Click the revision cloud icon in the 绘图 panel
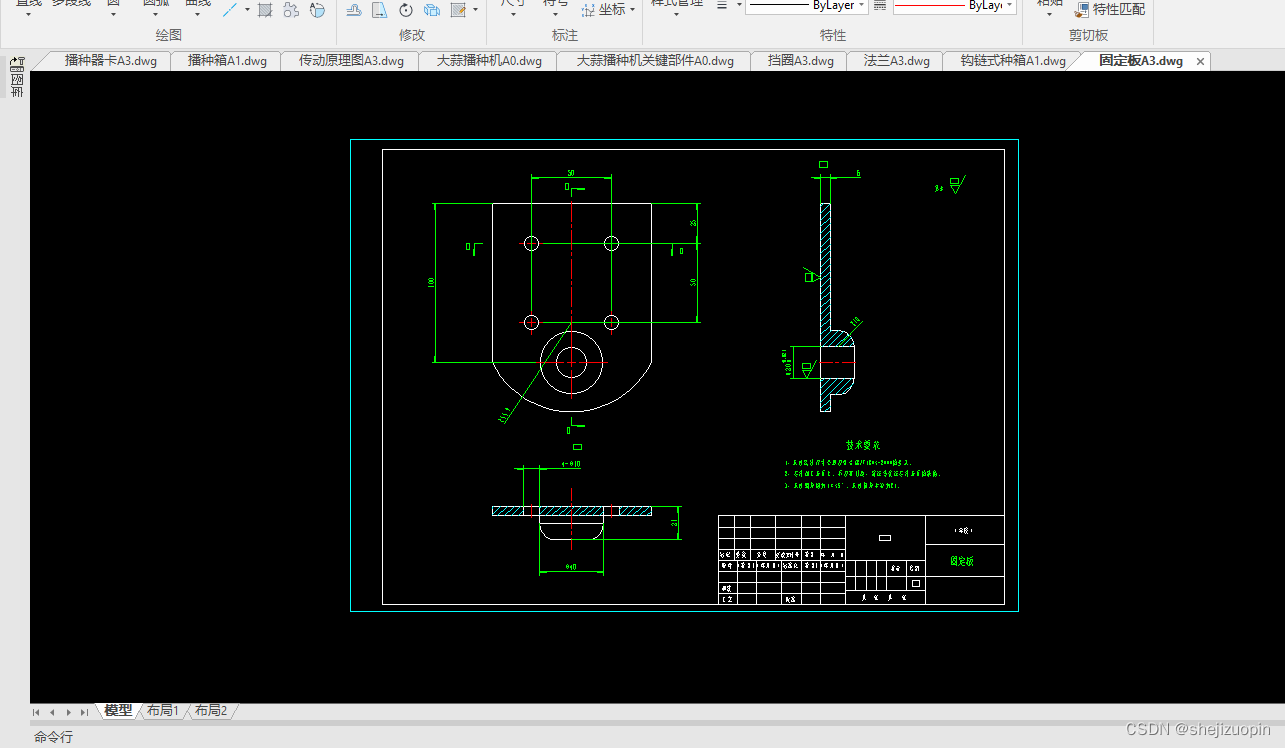Image resolution: width=1285 pixels, height=748 pixels. coord(317,10)
